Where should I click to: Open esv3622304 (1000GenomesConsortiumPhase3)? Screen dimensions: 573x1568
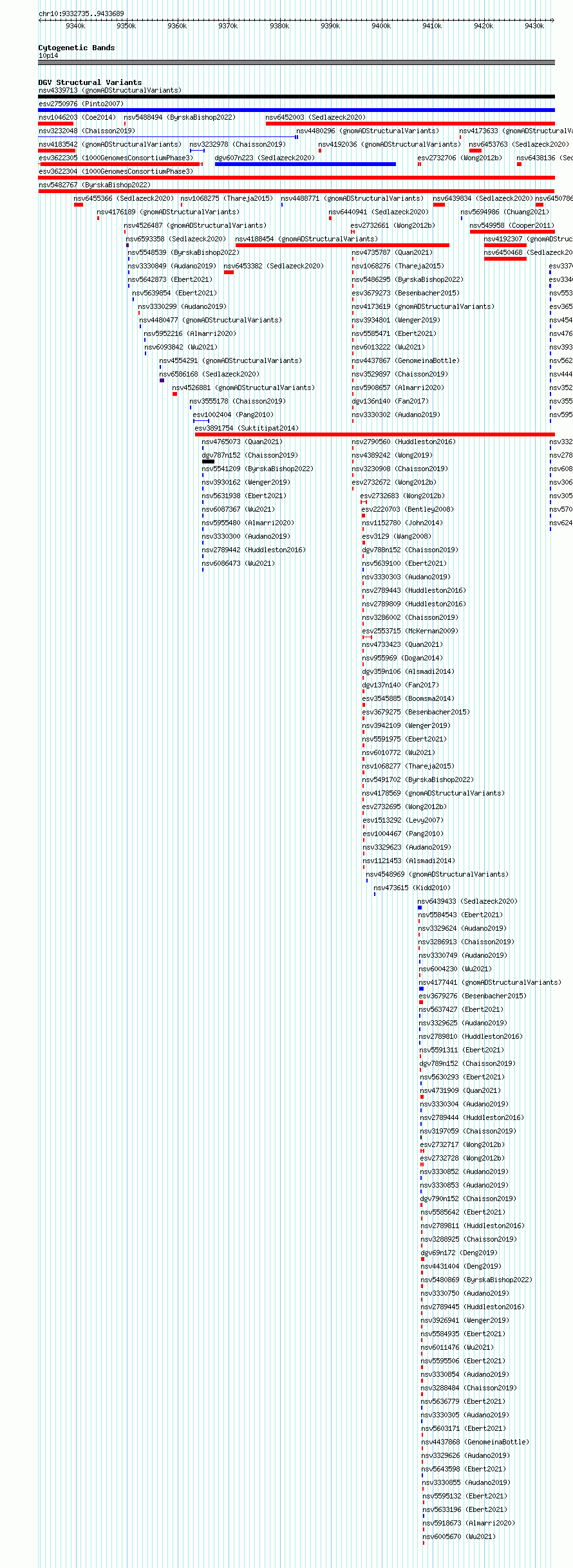116,171
